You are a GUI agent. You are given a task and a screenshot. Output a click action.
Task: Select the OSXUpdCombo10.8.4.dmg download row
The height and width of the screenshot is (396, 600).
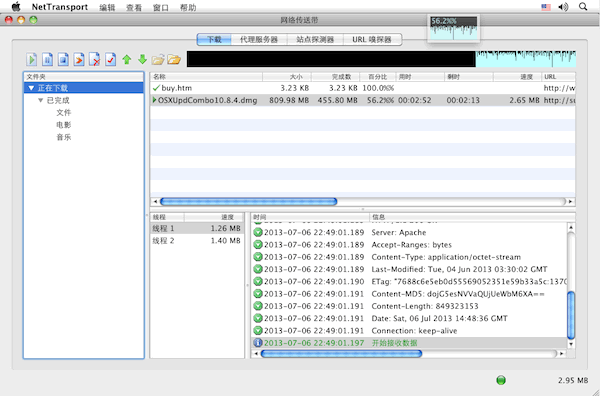click(x=363, y=100)
